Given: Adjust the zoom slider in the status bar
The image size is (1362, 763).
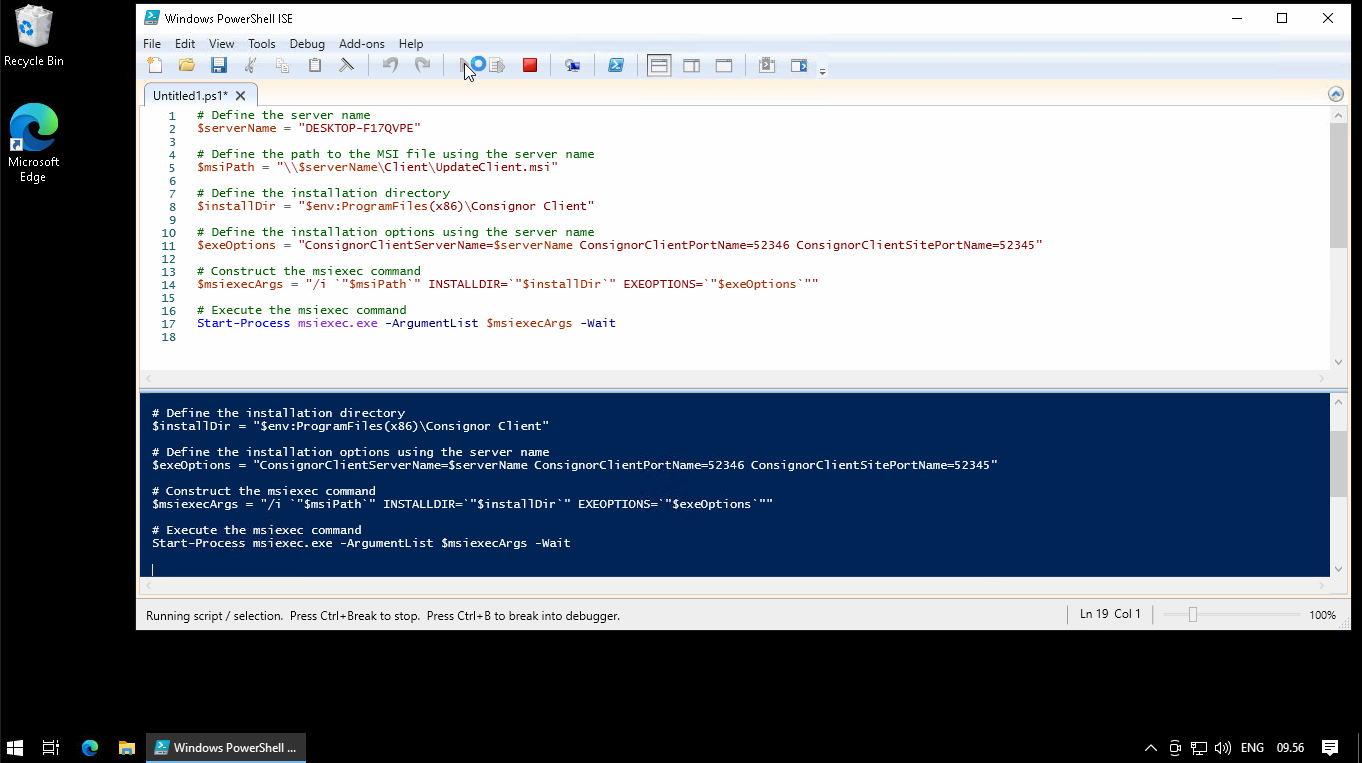Looking at the screenshot, I should pos(1192,615).
